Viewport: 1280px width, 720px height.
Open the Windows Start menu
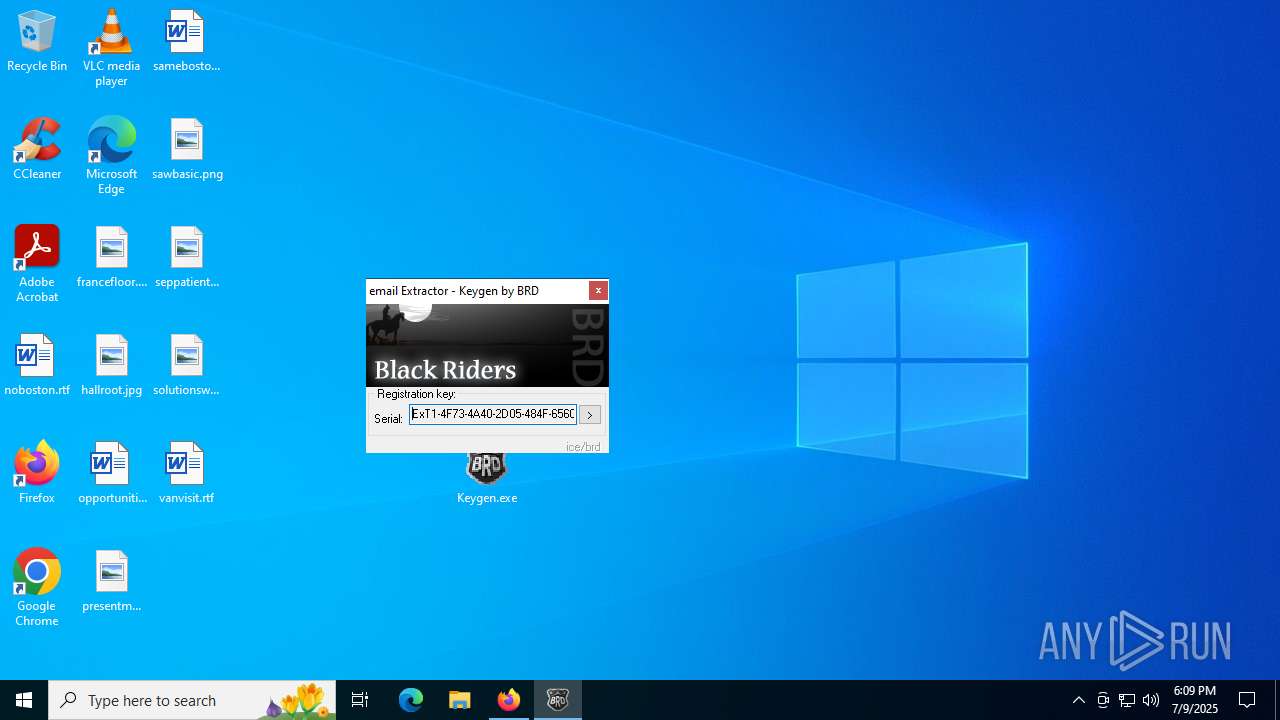click(24, 700)
